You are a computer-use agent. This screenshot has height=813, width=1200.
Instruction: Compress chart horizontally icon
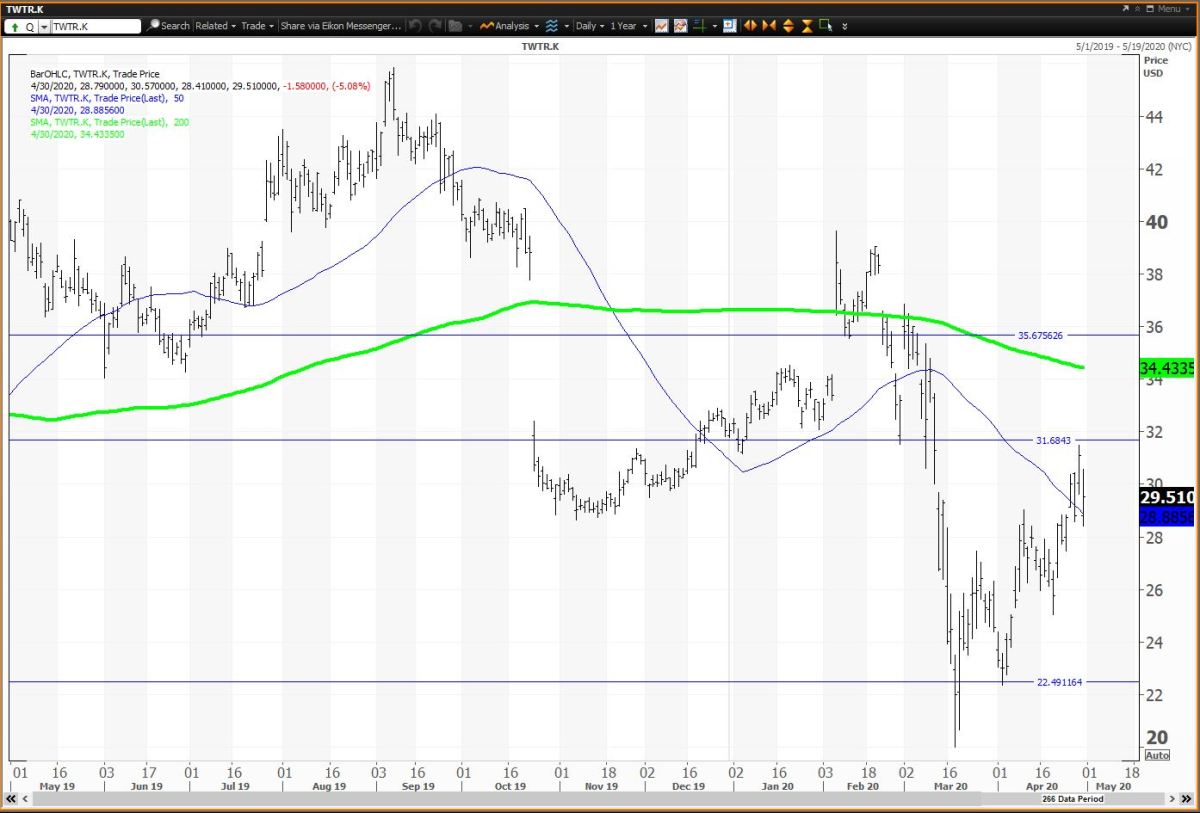[768, 26]
